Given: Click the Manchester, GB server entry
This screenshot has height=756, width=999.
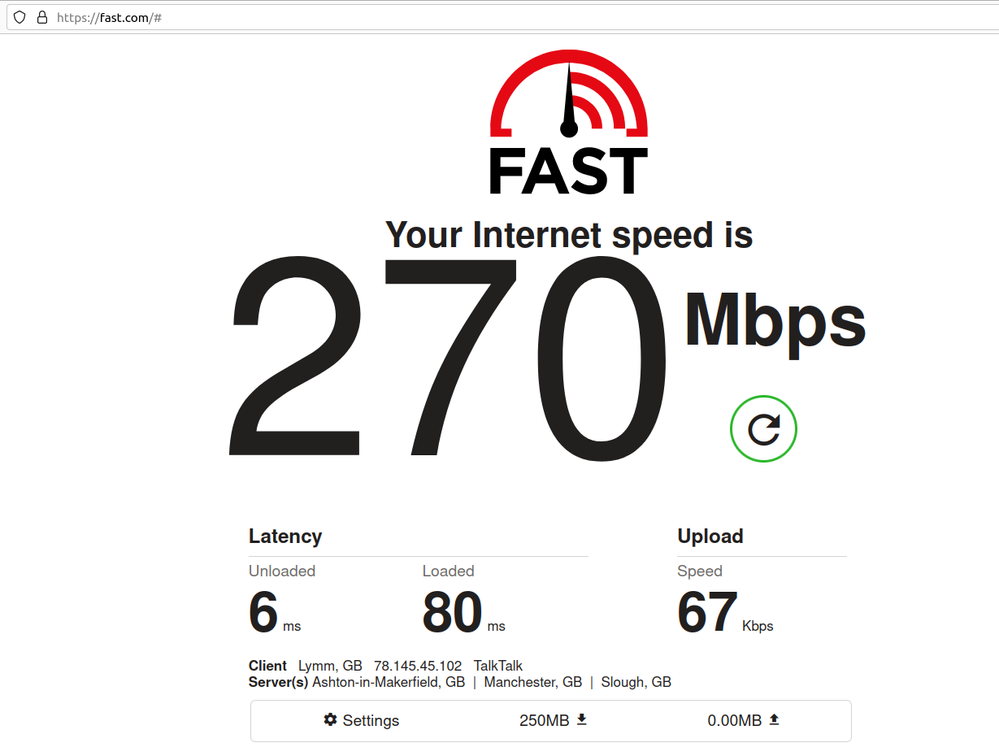Looking at the screenshot, I should [533, 682].
